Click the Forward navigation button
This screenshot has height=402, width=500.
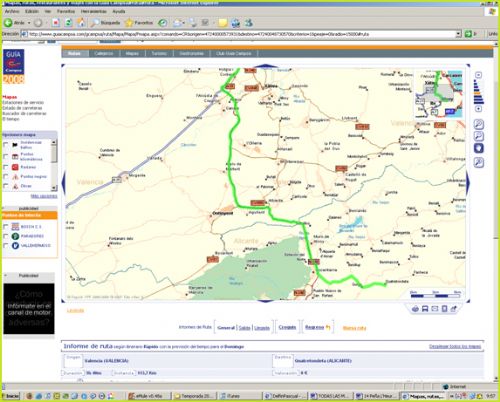38,23
